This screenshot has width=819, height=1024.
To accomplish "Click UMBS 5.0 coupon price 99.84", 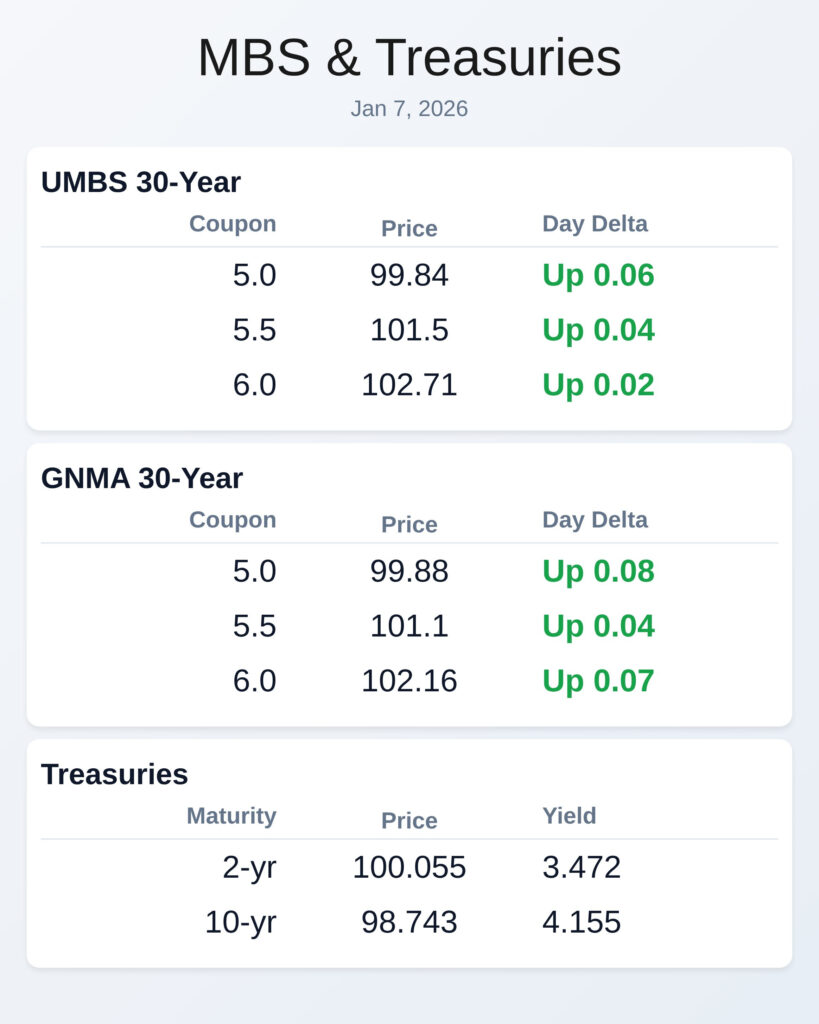I will pos(409,276).
